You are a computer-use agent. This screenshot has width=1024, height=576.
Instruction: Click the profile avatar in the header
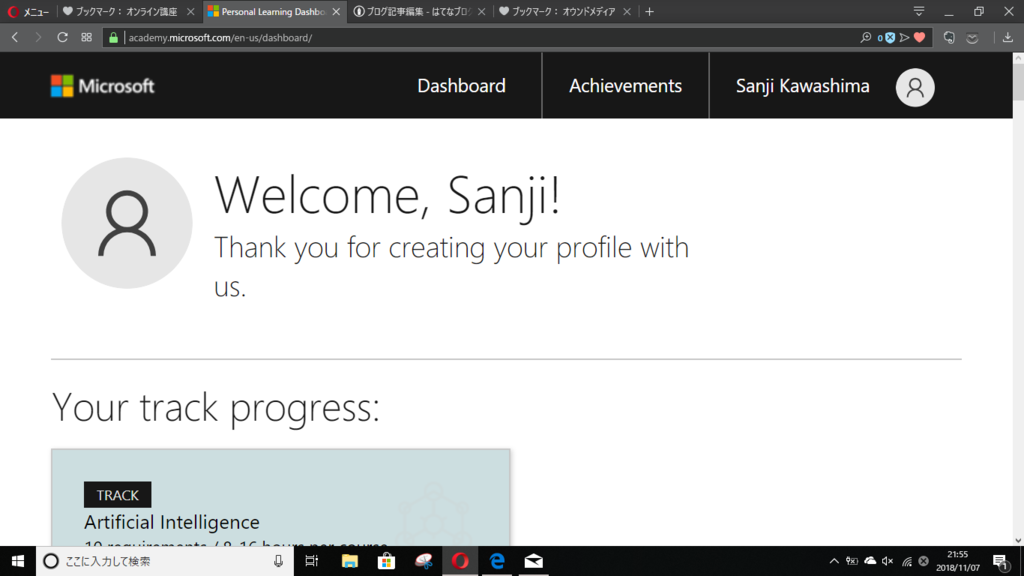(915, 87)
